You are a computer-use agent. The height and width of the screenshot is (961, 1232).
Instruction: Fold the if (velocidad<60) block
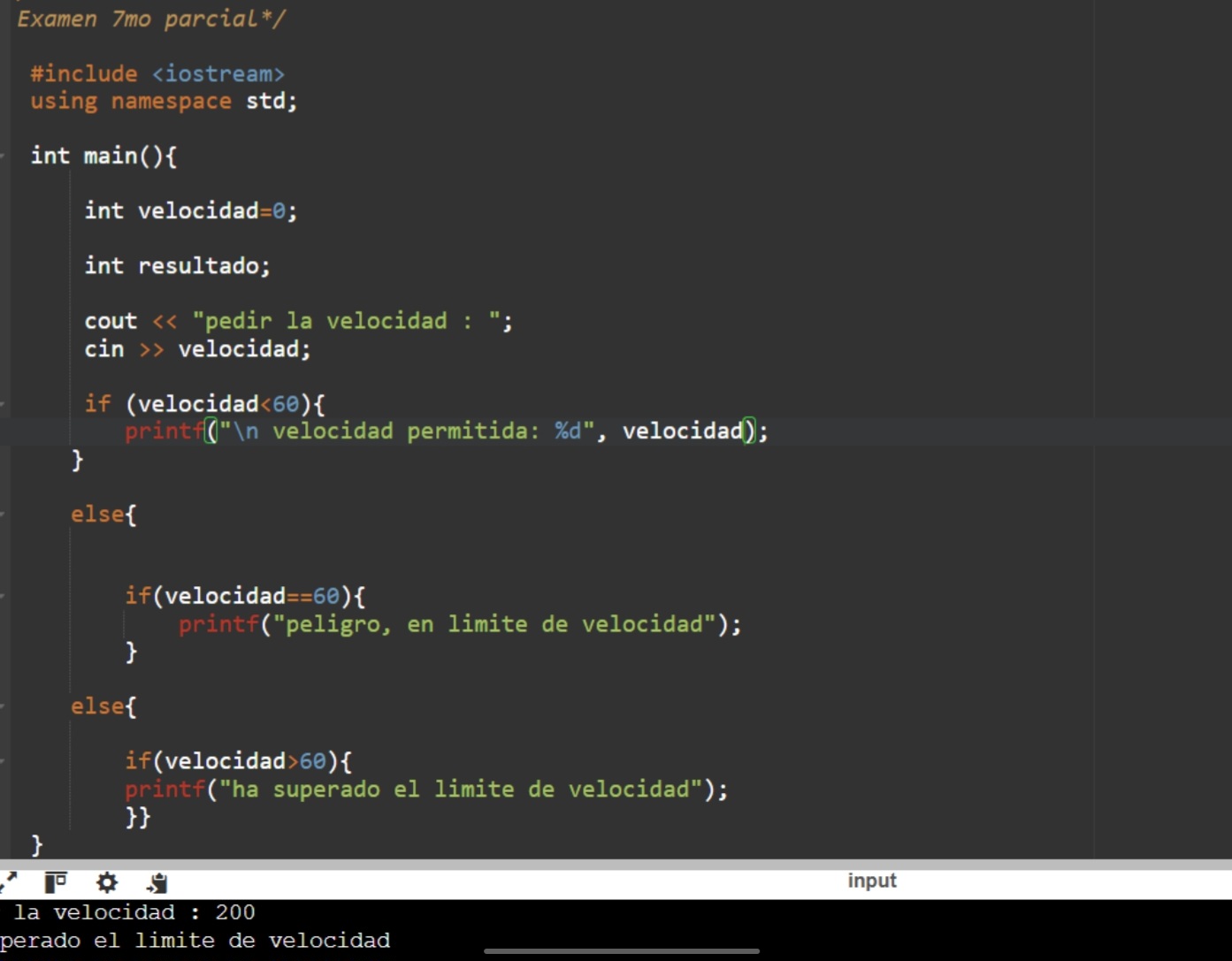point(4,404)
